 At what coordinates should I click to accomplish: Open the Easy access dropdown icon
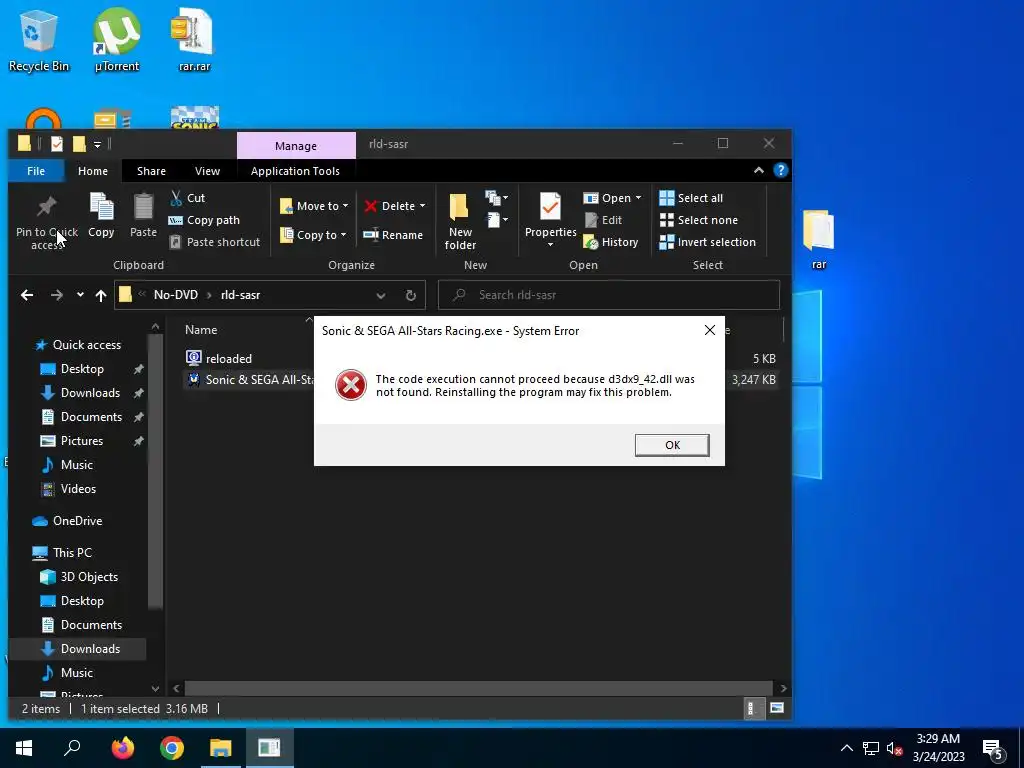[496, 220]
